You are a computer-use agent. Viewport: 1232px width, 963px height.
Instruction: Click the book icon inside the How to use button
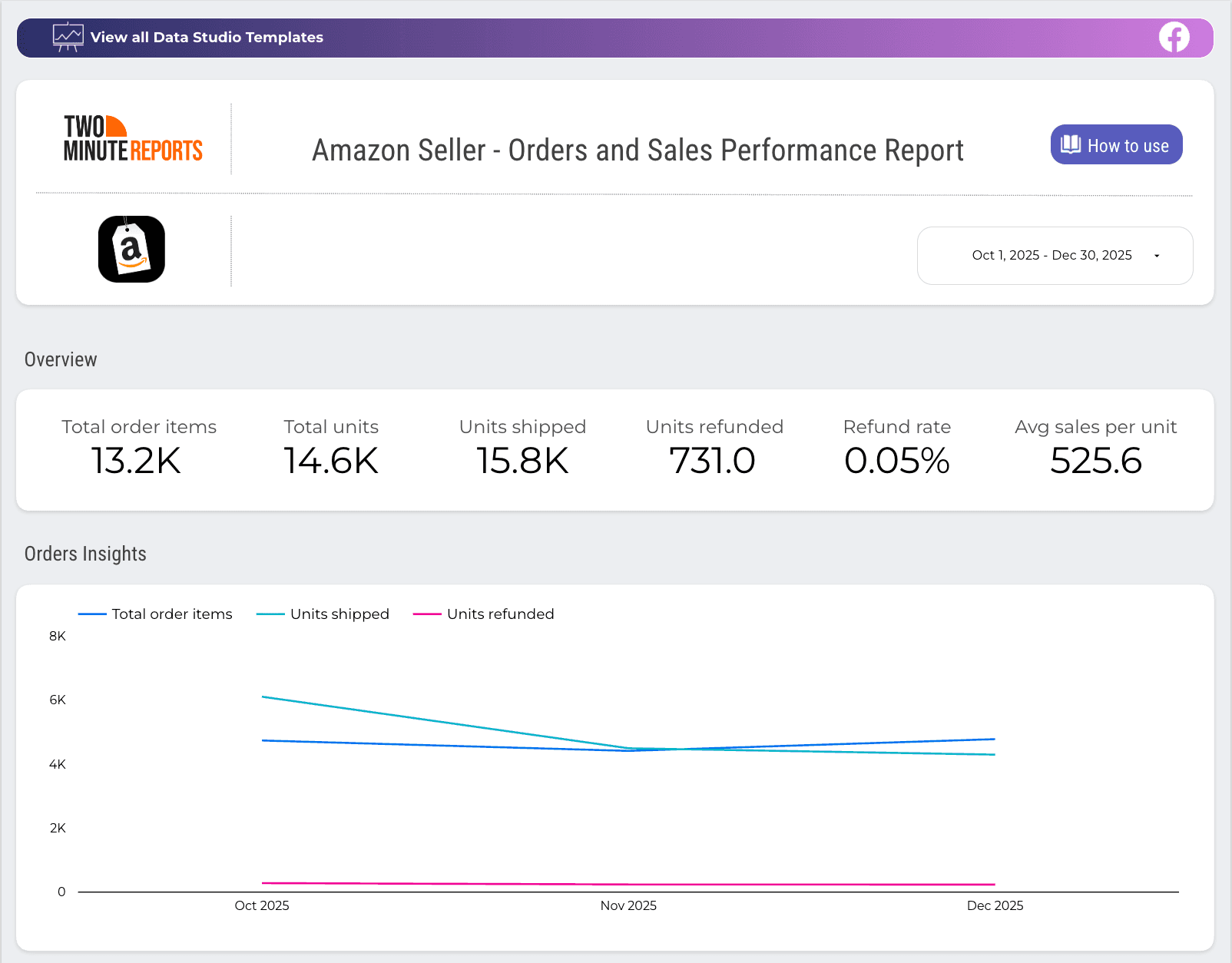click(x=1071, y=144)
